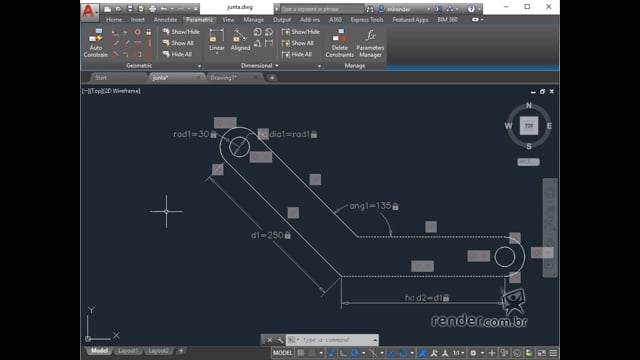Toggle Polar tracking in status bar
Screen dimensions: 640x360
point(355,353)
